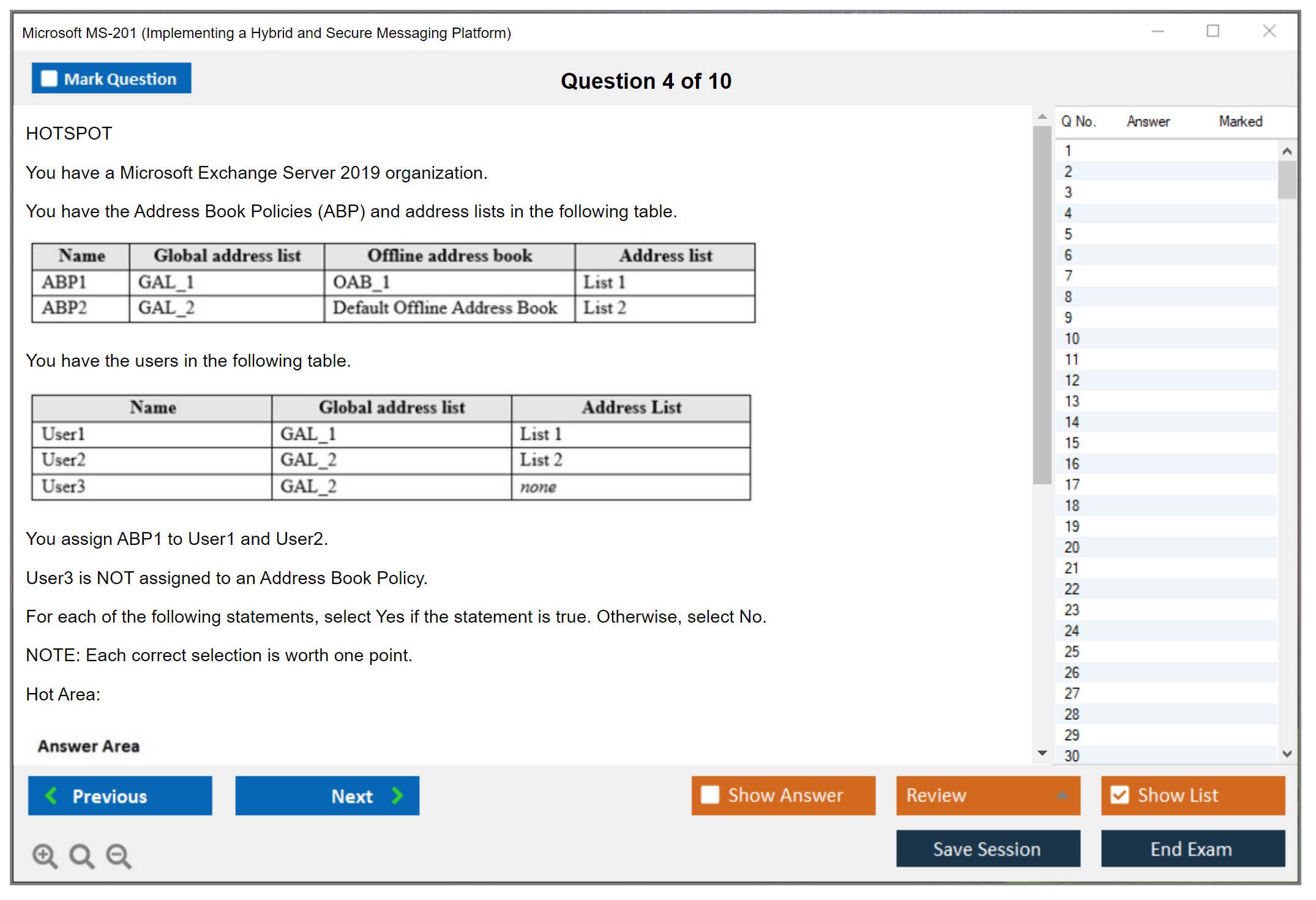This screenshot has width=1316, height=900.
Task: Click the question pane vertical scrollbar thumb
Action: click(x=1042, y=306)
